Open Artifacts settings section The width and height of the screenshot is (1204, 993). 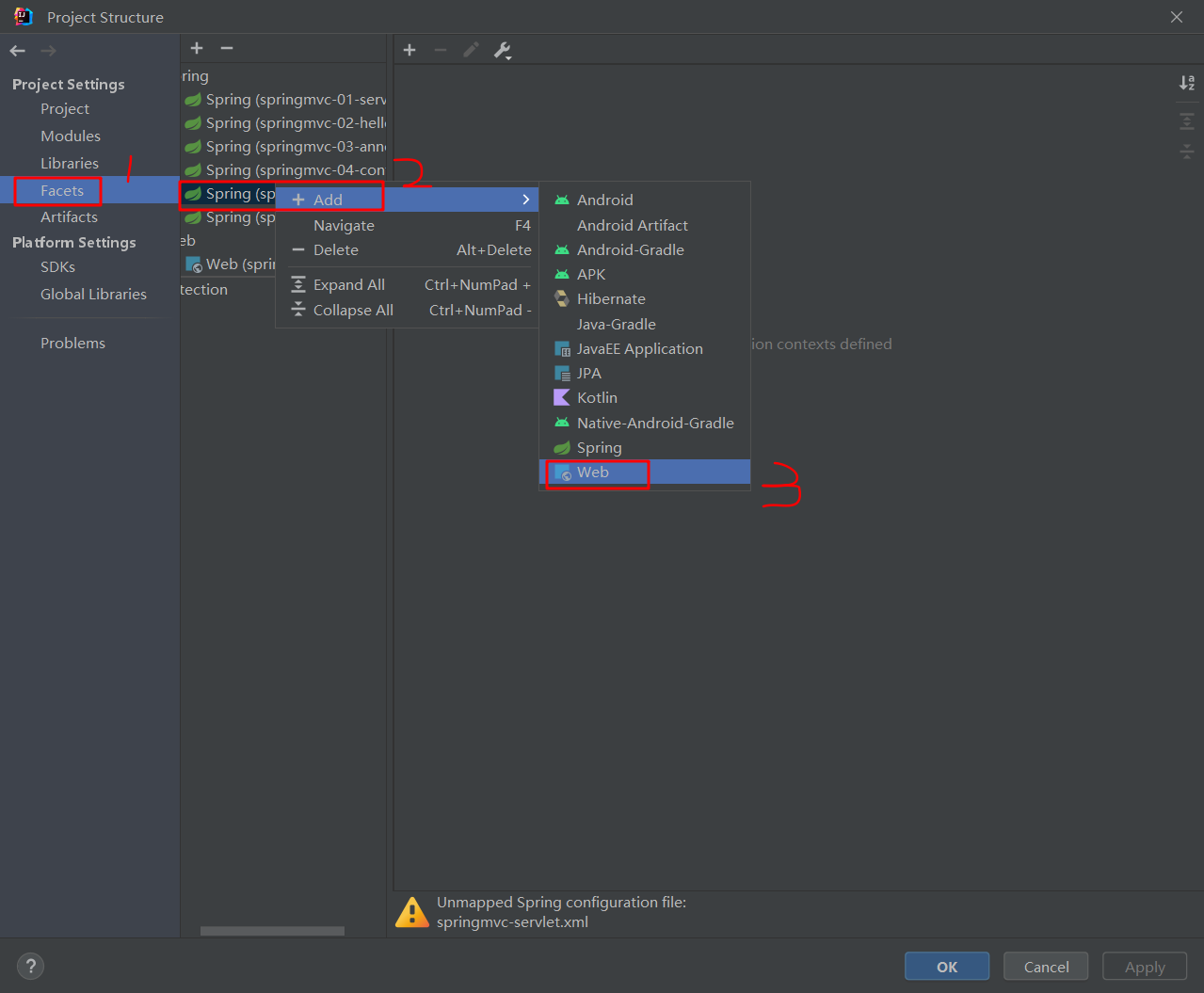69,217
